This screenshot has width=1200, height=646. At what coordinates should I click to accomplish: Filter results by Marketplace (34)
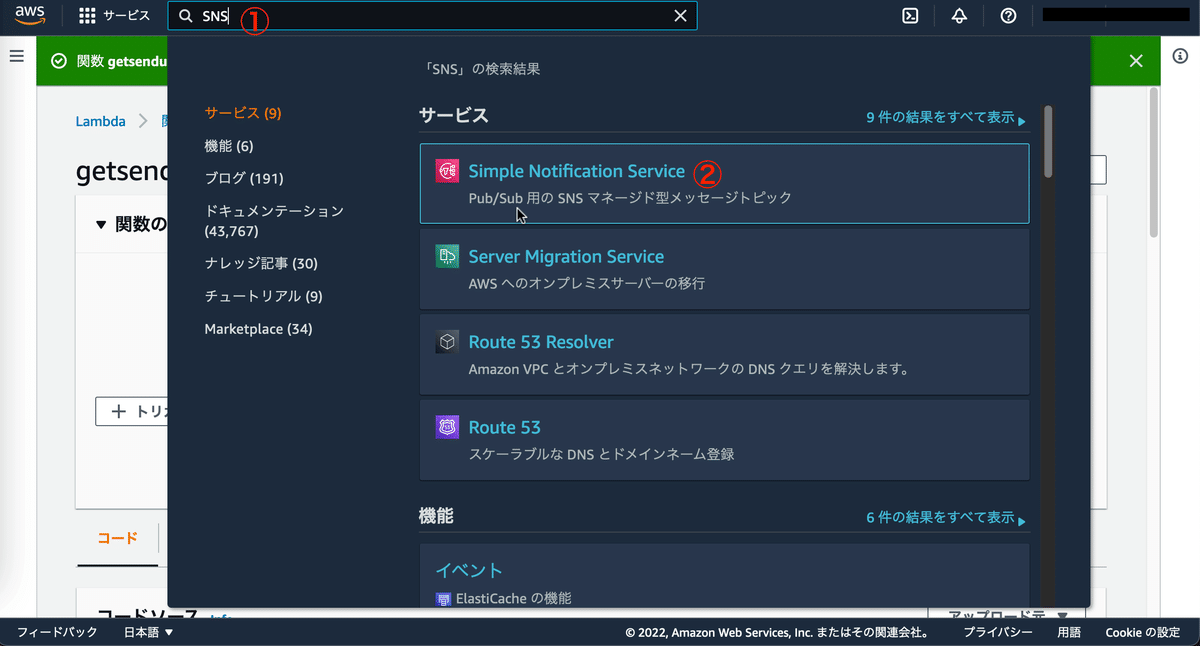258,329
